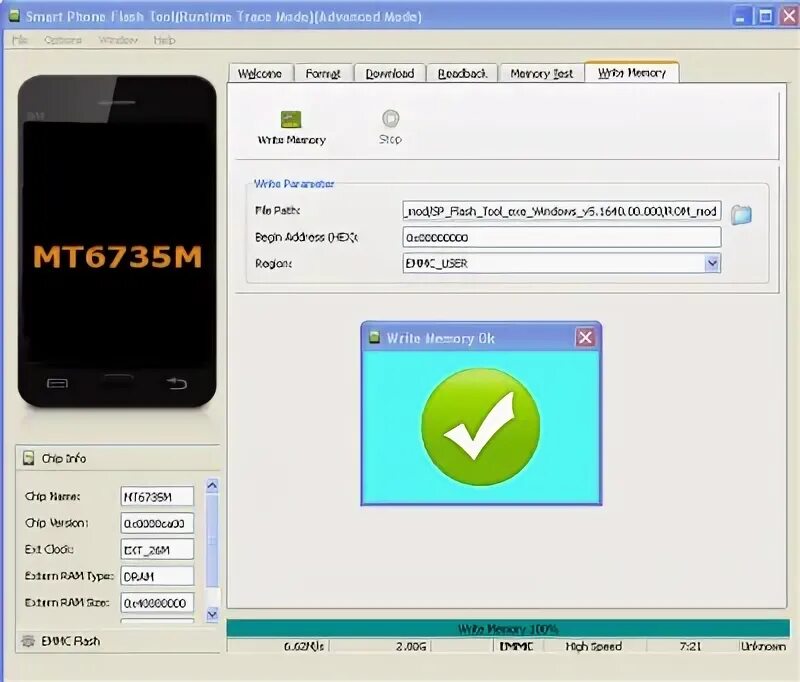Click the Chip Info scroll down arrow
The image size is (800, 682).
[x=212, y=615]
